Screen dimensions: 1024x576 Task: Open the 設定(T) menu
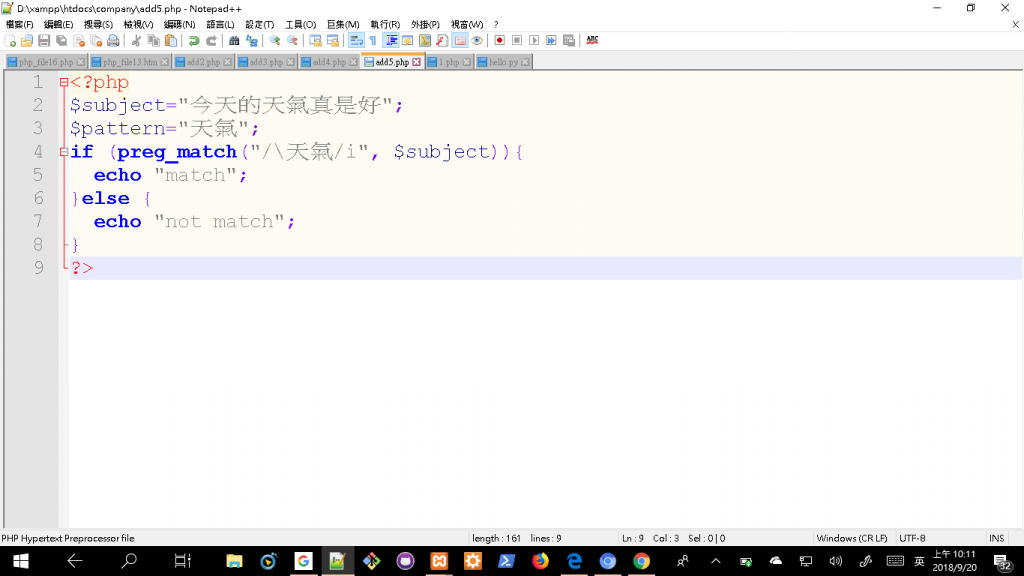pos(259,25)
